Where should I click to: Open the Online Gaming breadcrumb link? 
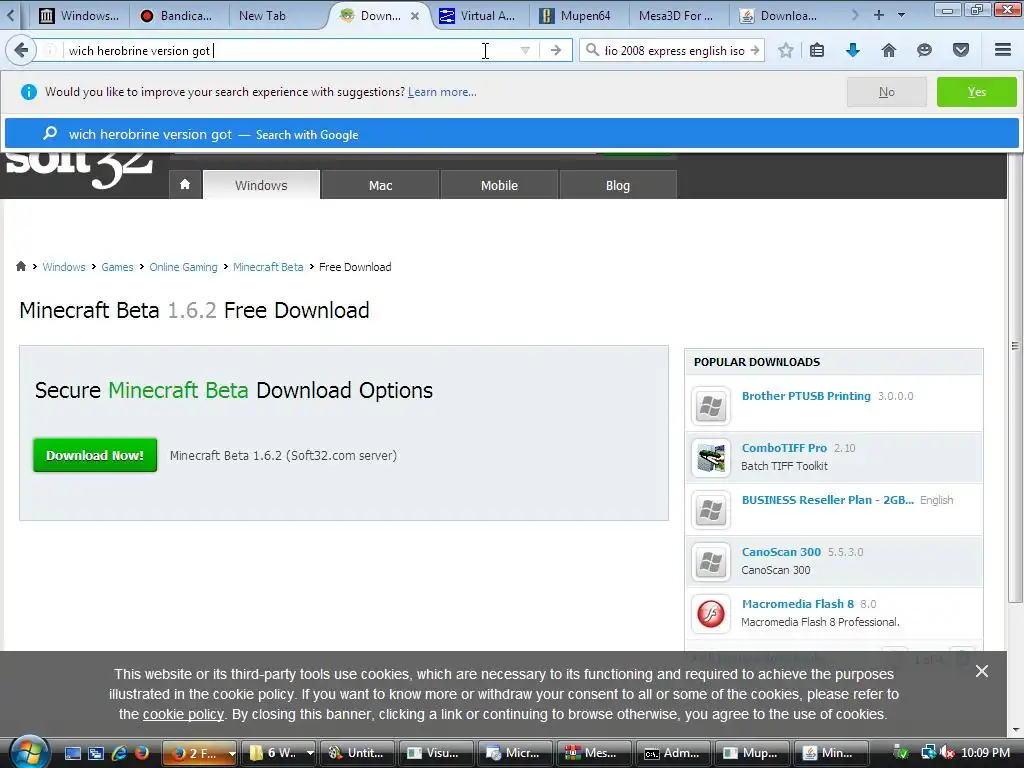[183, 267]
